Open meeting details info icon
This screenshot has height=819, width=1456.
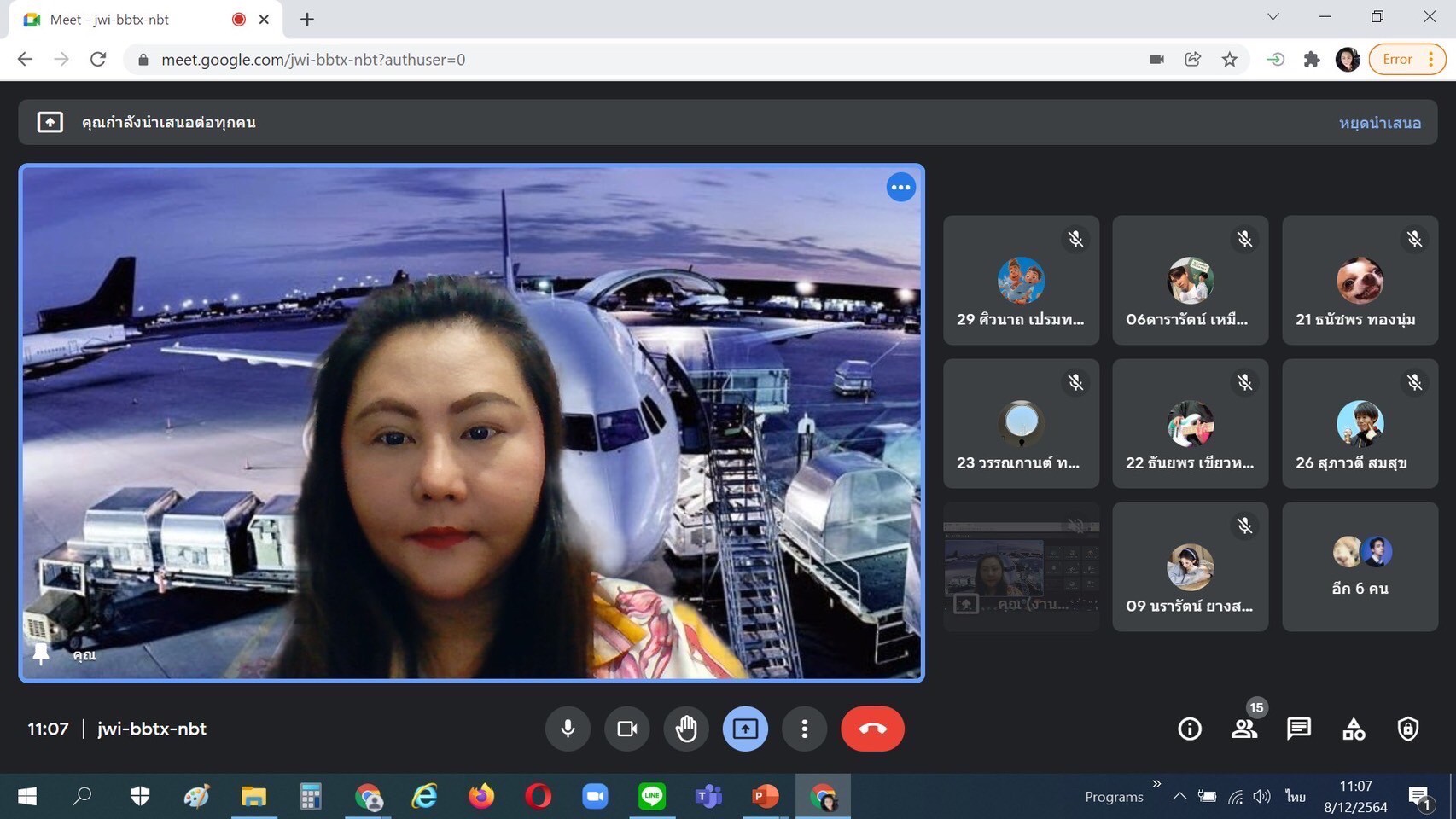pos(1190,729)
